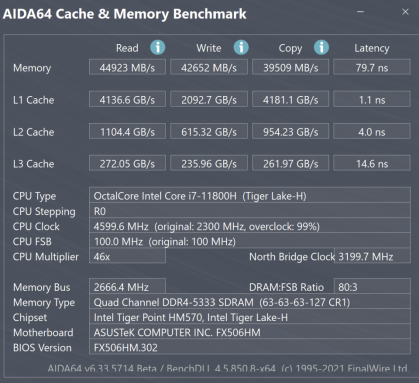This screenshot has height=383, width=419.
Task: Click the Write info icon
Action: click(241, 47)
